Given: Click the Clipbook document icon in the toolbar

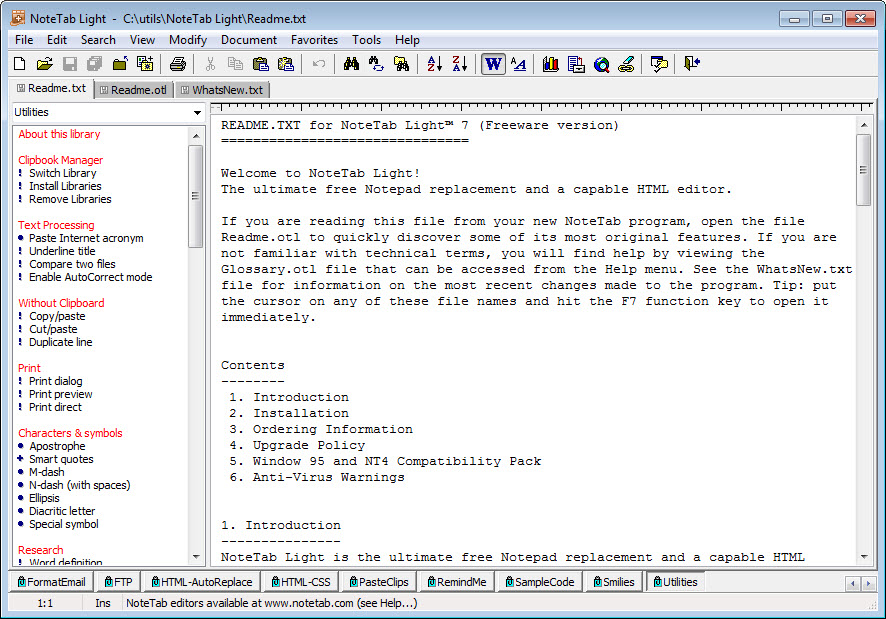Looking at the screenshot, I should (x=576, y=64).
